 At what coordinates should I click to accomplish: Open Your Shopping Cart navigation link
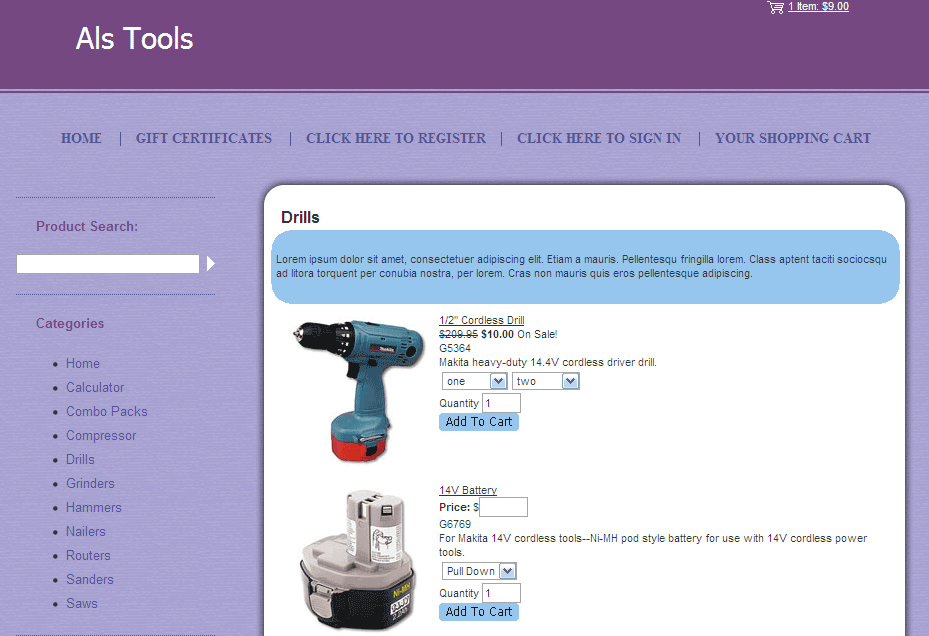click(793, 139)
